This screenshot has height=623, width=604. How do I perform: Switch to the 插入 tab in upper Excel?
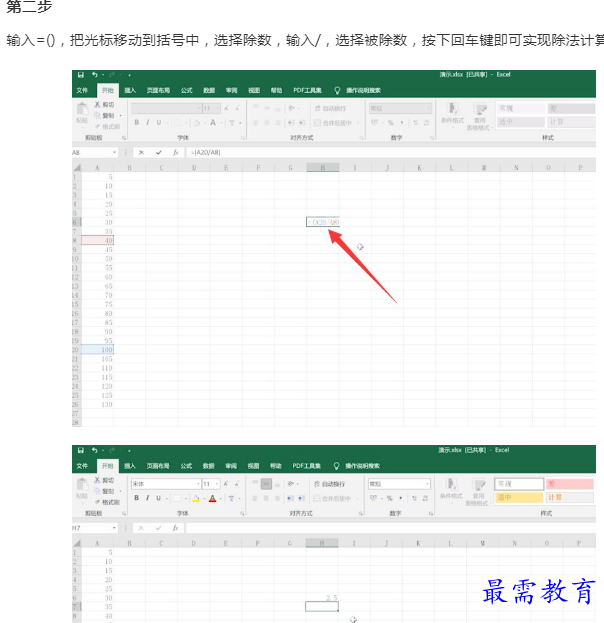130,89
